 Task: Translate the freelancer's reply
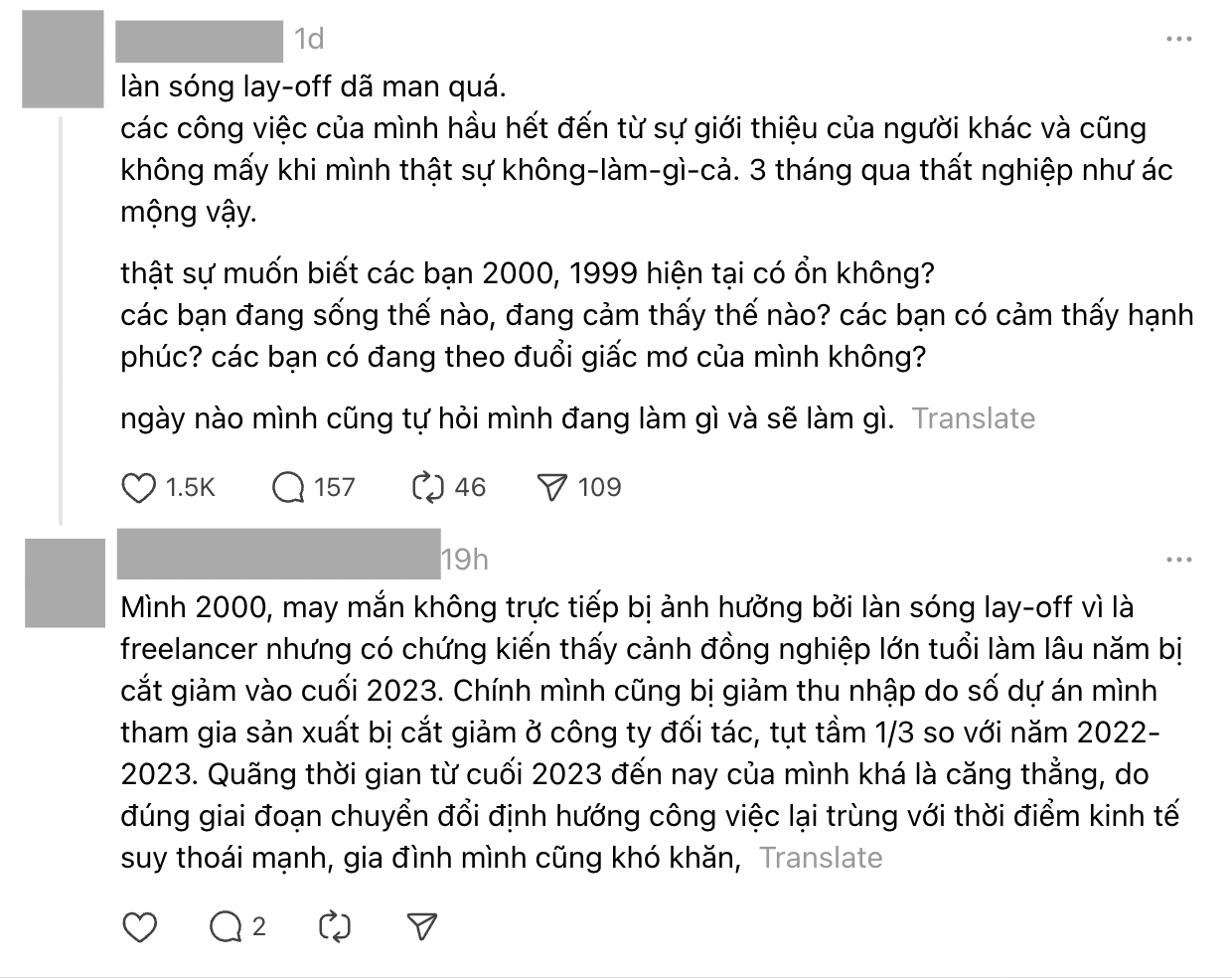[822, 857]
